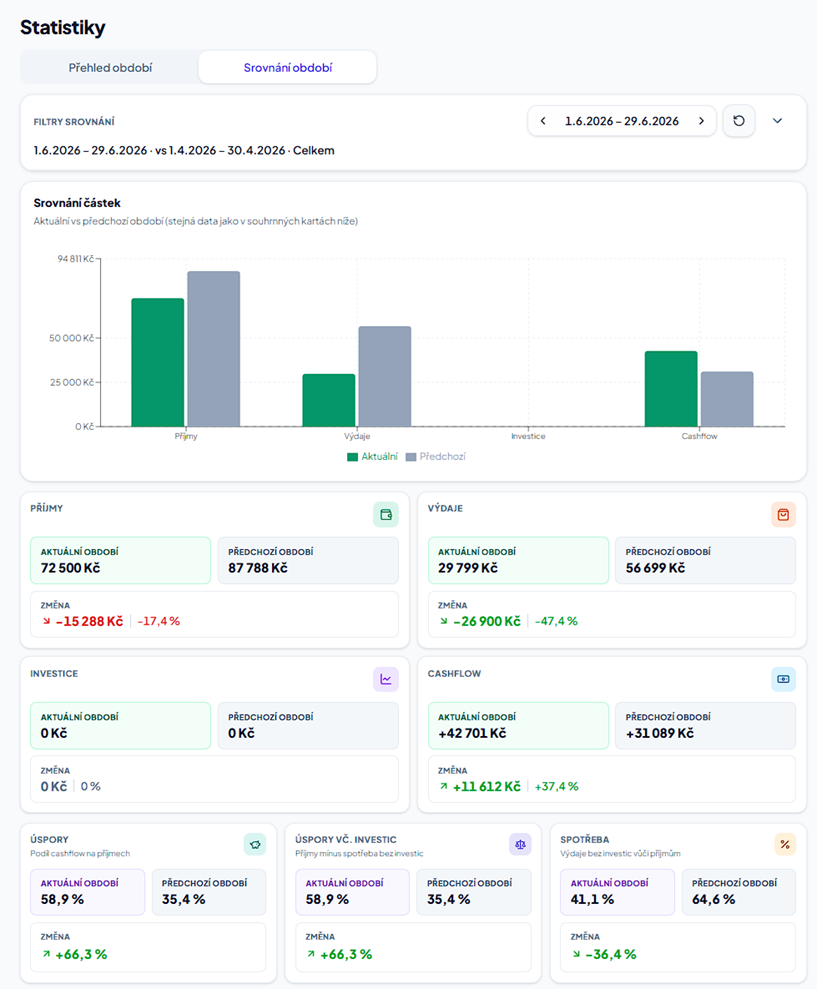Click the green legend color square for Aktuální
The image size is (817, 989).
352,457
